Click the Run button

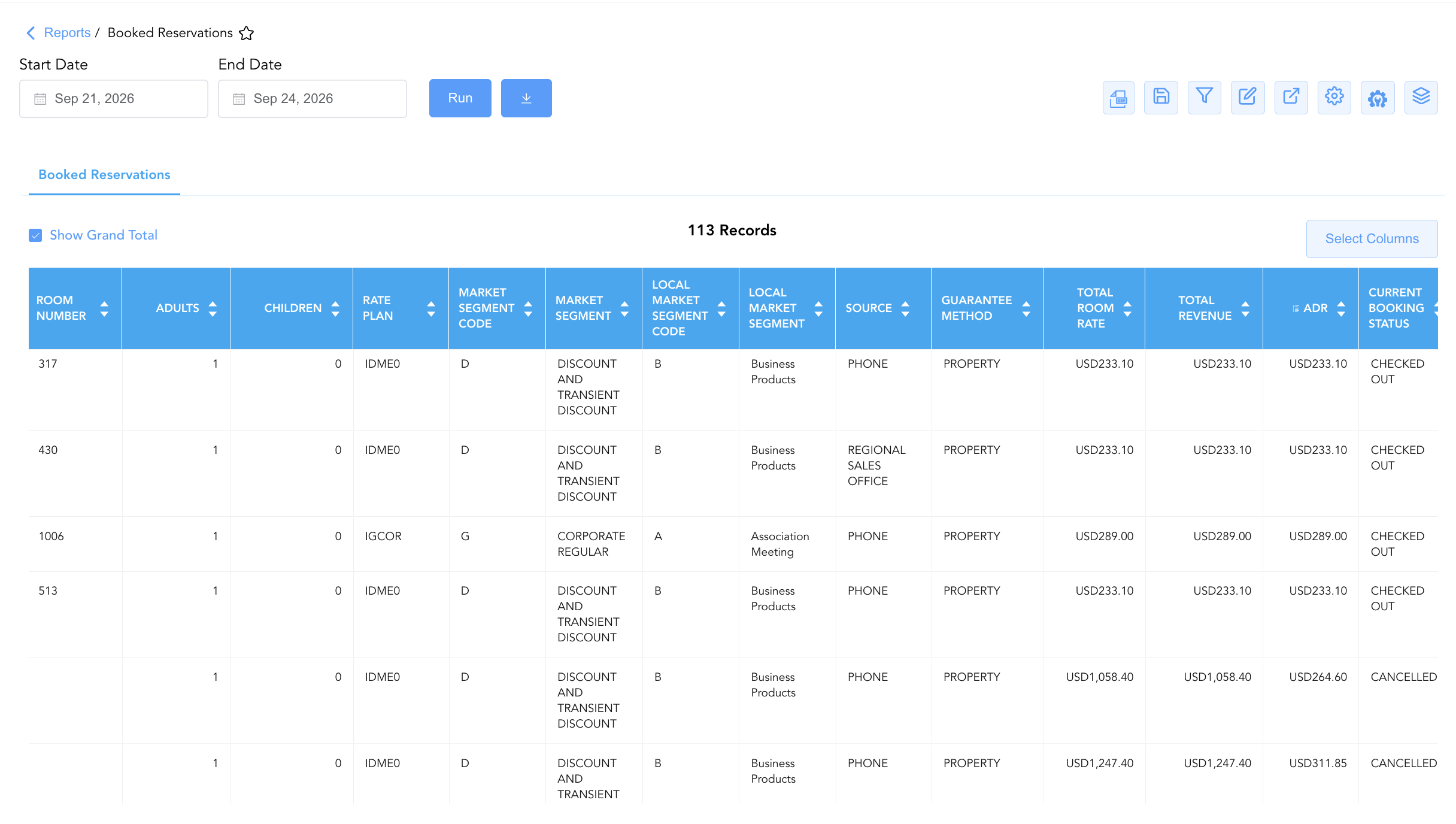[x=460, y=98]
